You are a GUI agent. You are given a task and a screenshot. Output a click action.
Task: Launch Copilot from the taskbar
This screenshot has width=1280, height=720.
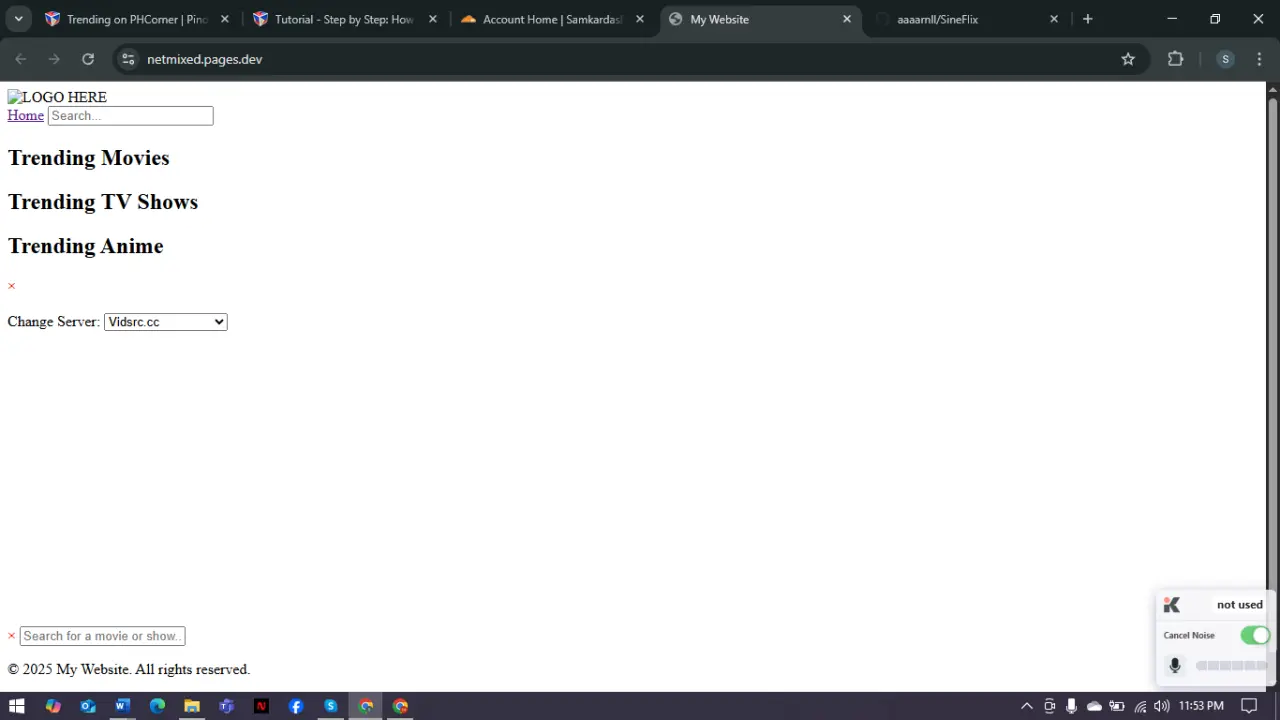(x=53, y=706)
